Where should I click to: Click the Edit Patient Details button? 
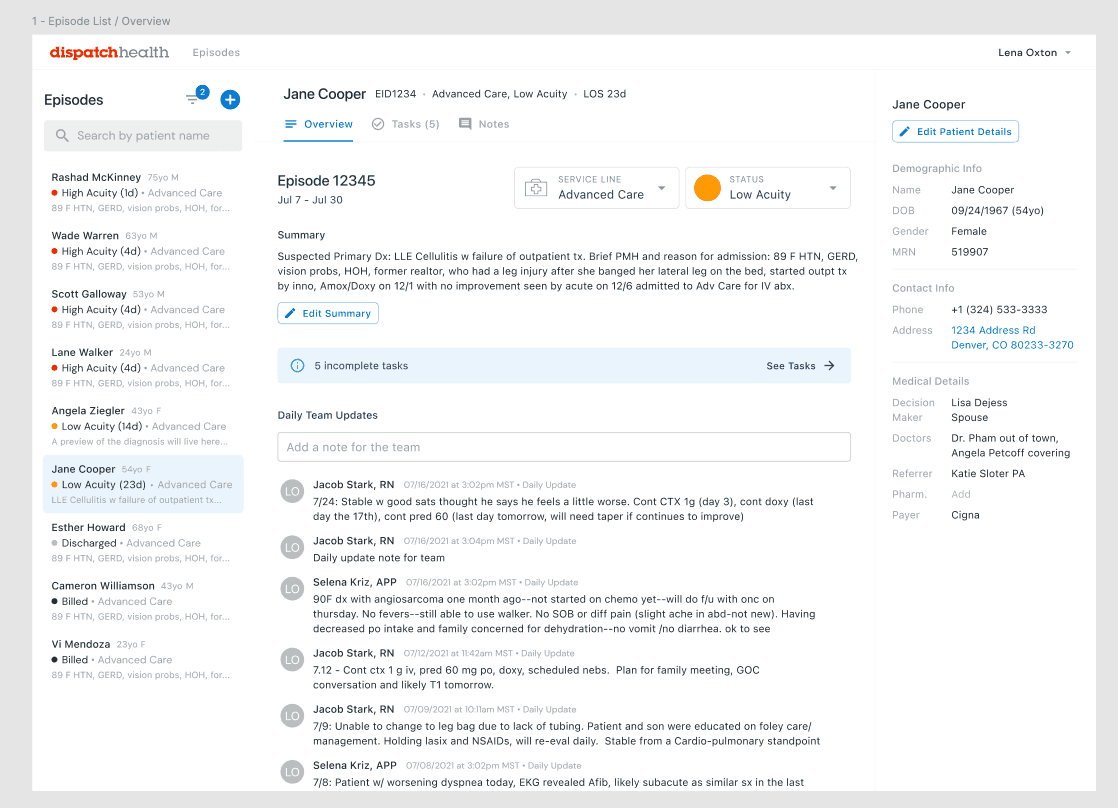tap(955, 131)
